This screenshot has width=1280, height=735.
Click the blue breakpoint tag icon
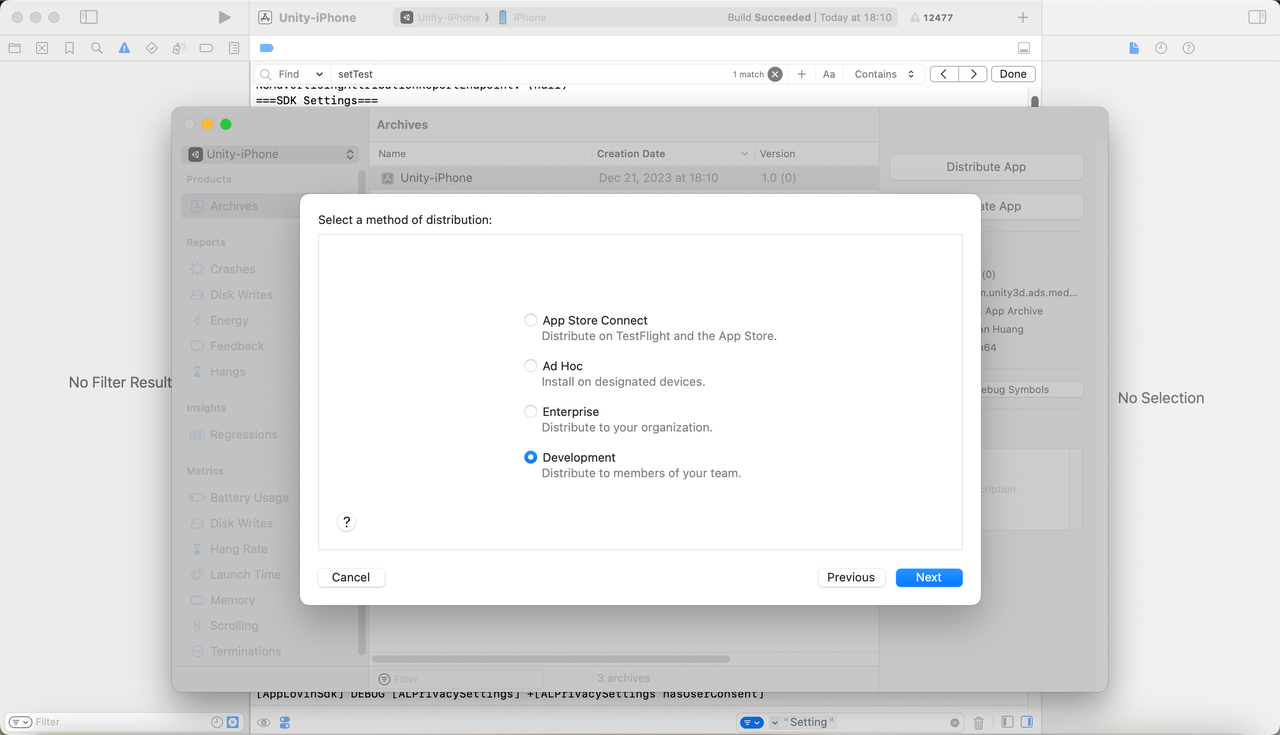[266, 48]
